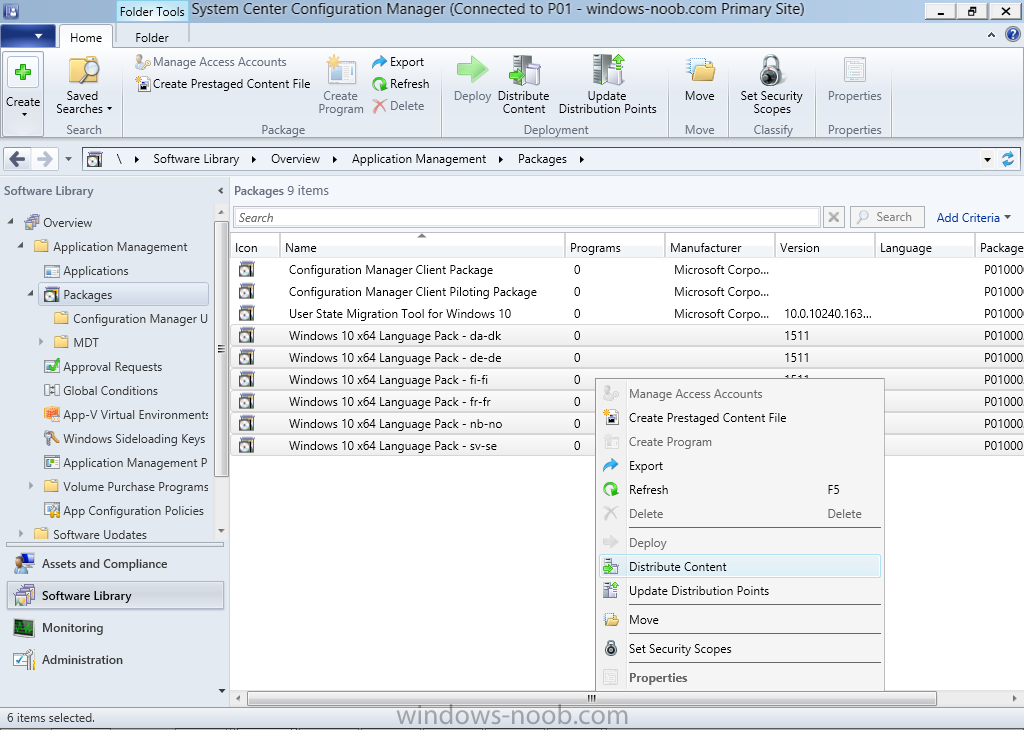
Task: Collapse the Application Management tree node
Action: click(x=20, y=246)
